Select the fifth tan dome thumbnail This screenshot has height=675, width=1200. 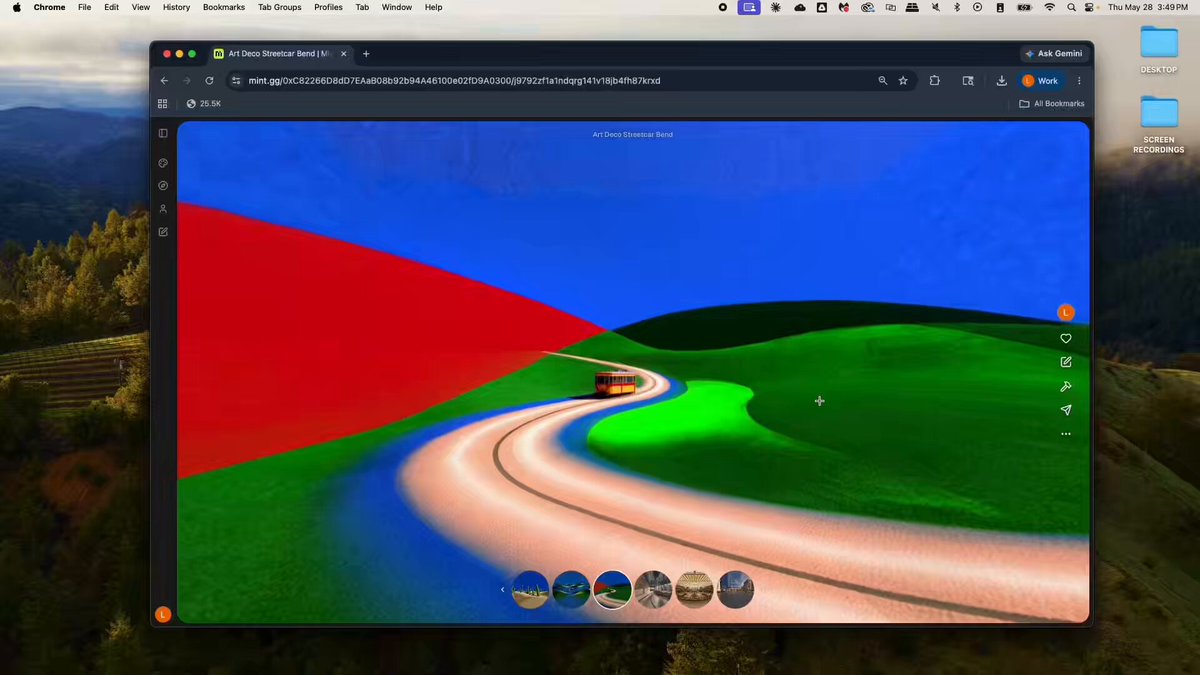[694, 590]
